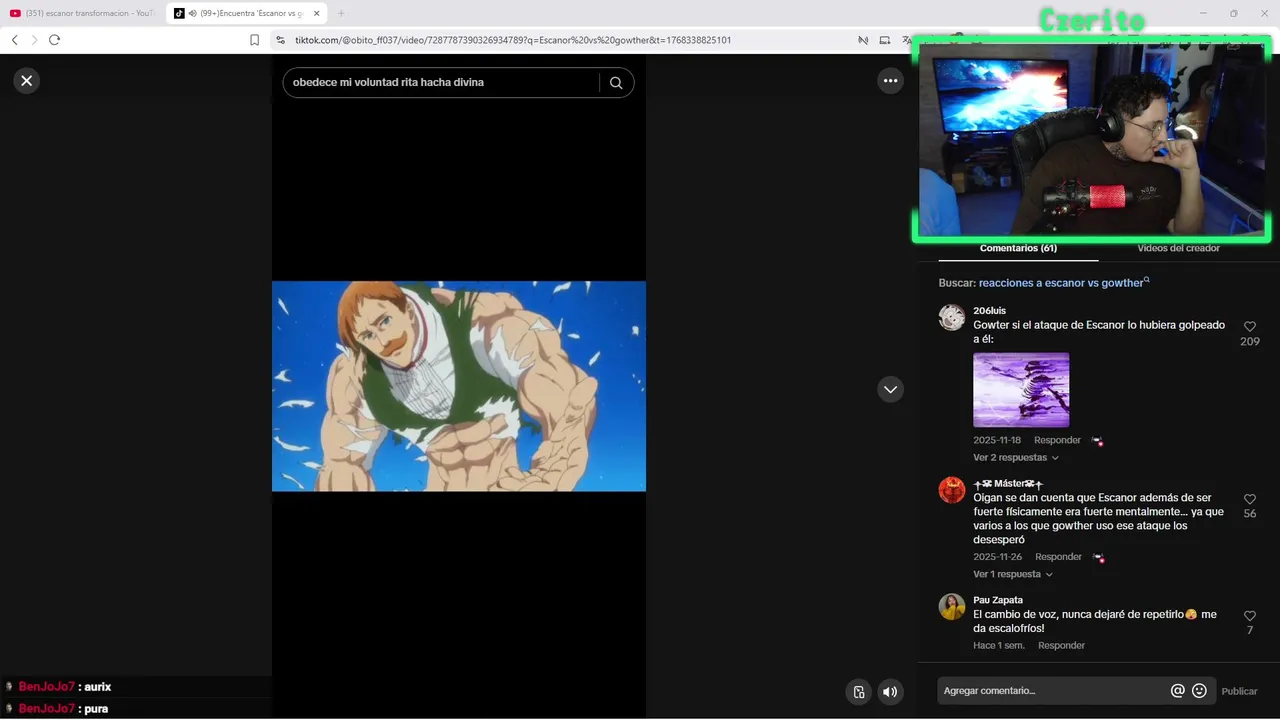Open the three-dots more options menu

tap(890, 81)
